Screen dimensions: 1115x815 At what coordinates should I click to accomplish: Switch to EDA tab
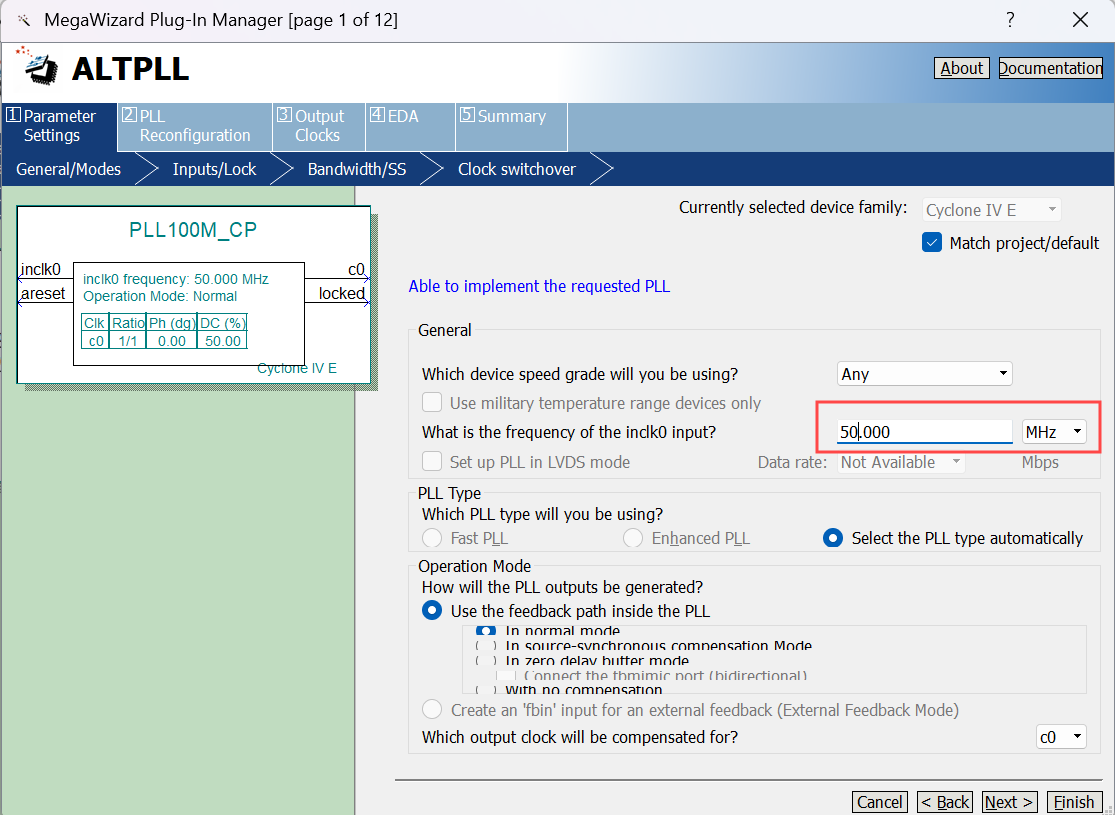(x=410, y=126)
